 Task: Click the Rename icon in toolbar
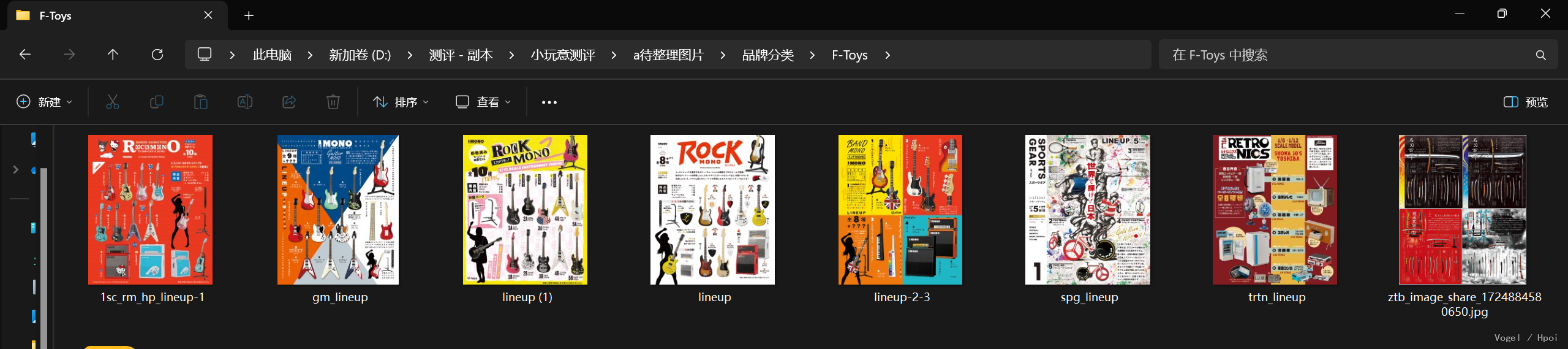(245, 102)
